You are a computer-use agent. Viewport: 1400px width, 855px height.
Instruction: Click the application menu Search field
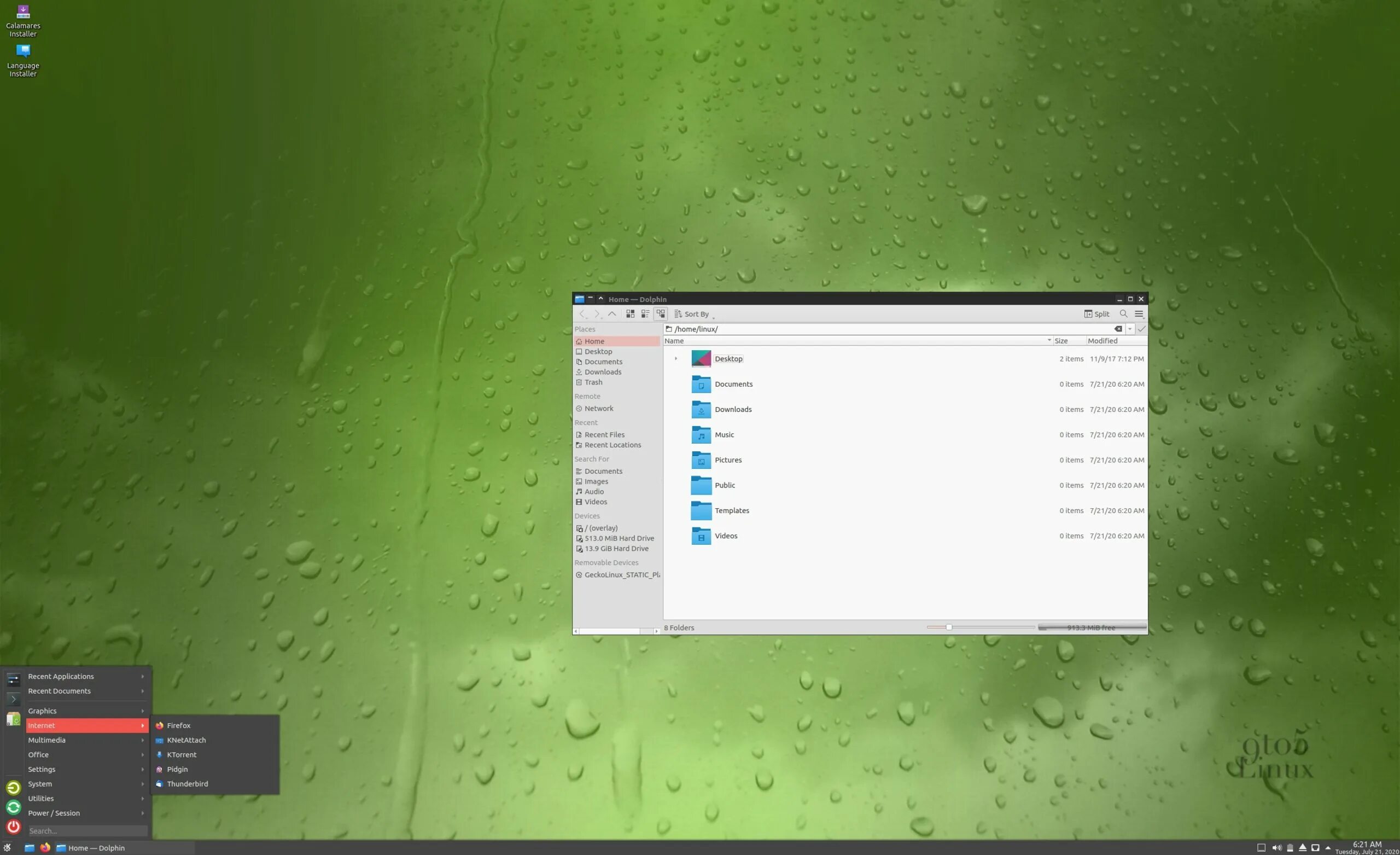pyautogui.click(x=87, y=831)
